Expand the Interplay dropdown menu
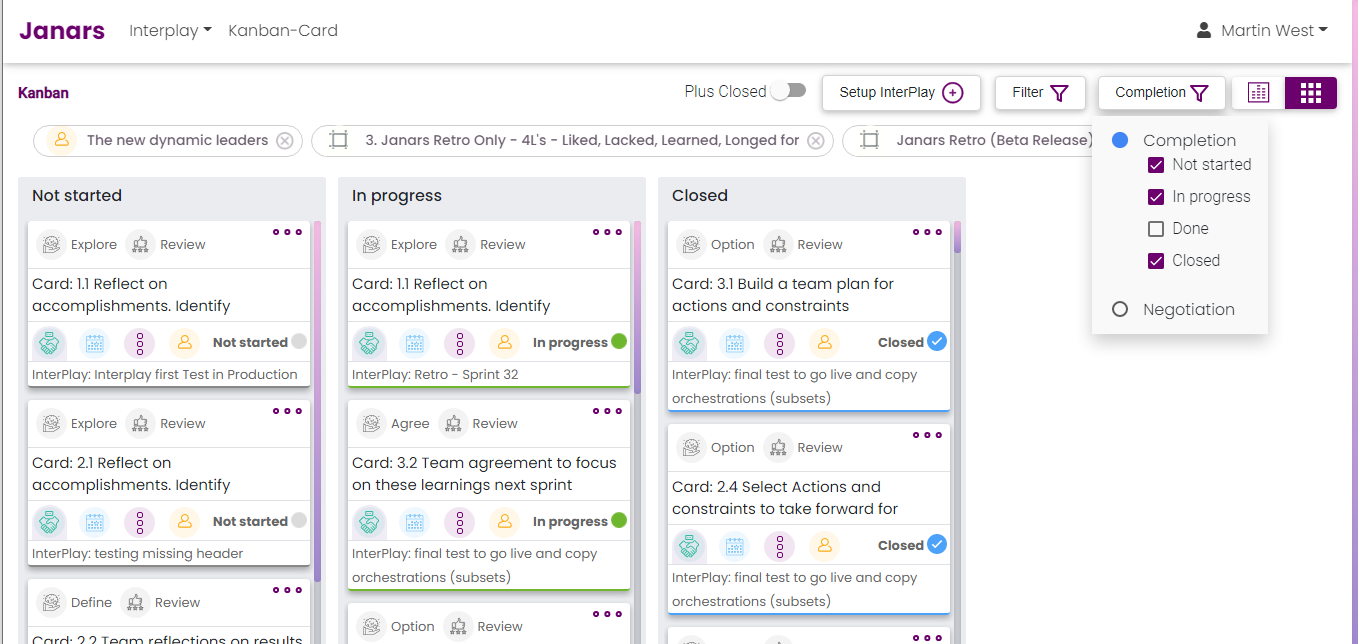The image size is (1360, 644). coord(170,30)
